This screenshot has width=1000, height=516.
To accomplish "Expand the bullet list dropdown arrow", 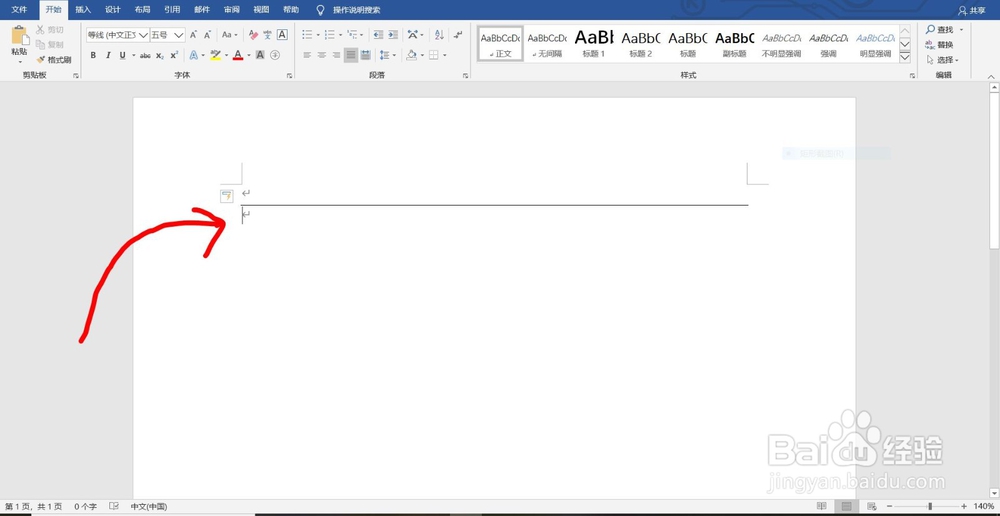I will 319,34.
